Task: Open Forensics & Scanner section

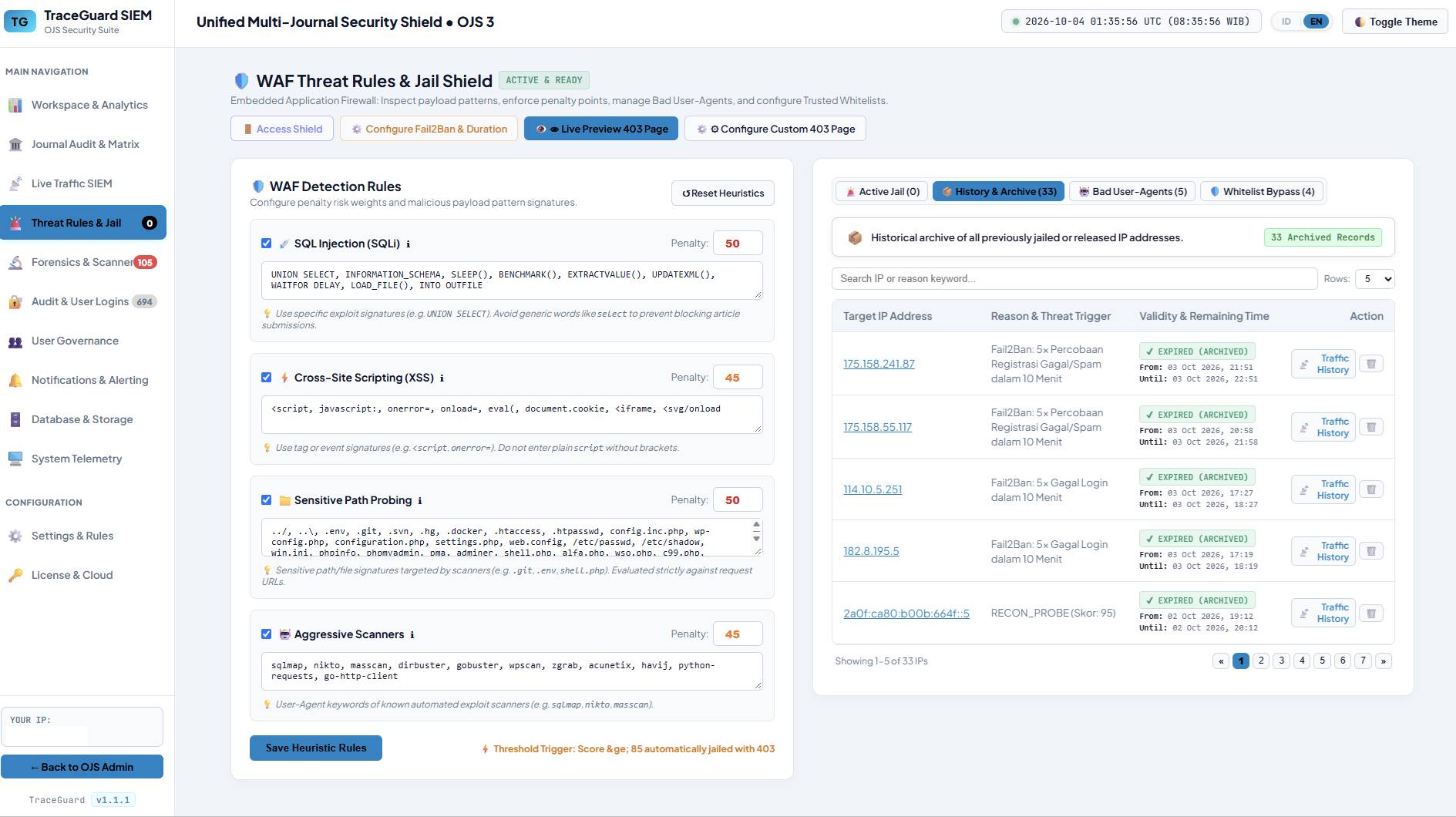Action: (x=83, y=262)
